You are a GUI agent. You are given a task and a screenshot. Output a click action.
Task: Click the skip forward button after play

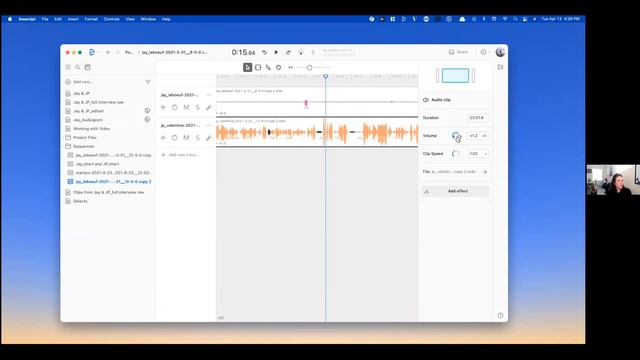[288, 52]
